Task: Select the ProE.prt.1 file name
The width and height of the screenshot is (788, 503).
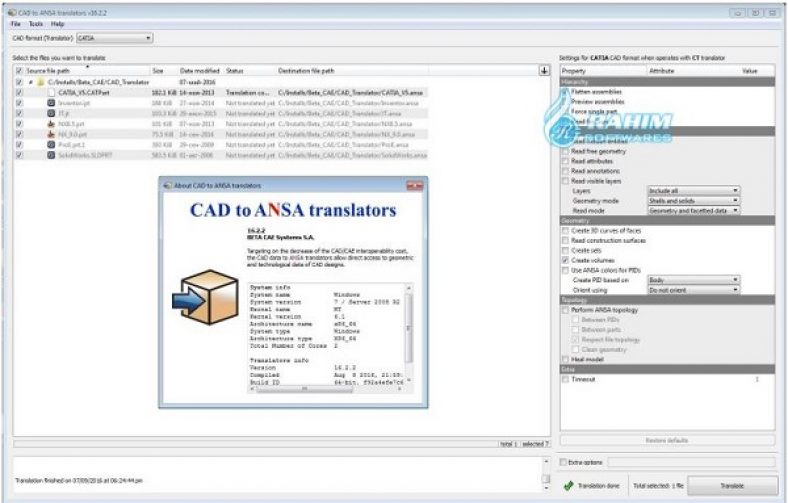Action: point(72,145)
